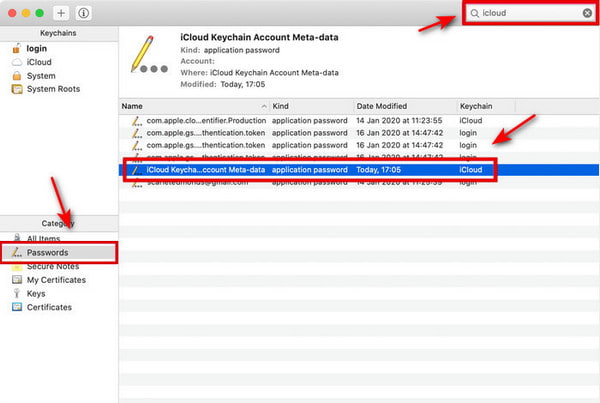Minimize the window with the yellow button
Viewport: 600px width, 403px height.
26,13
